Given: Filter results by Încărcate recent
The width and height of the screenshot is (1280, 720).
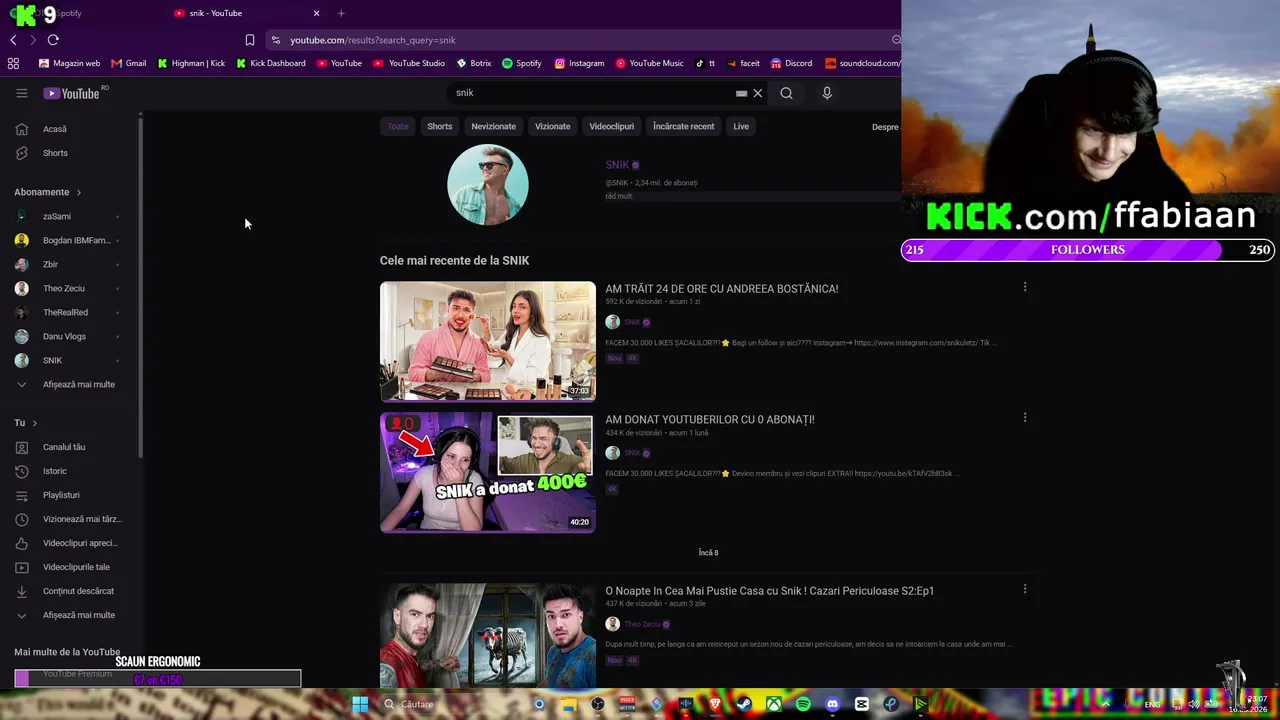Looking at the screenshot, I should pyautogui.click(x=684, y=126).
